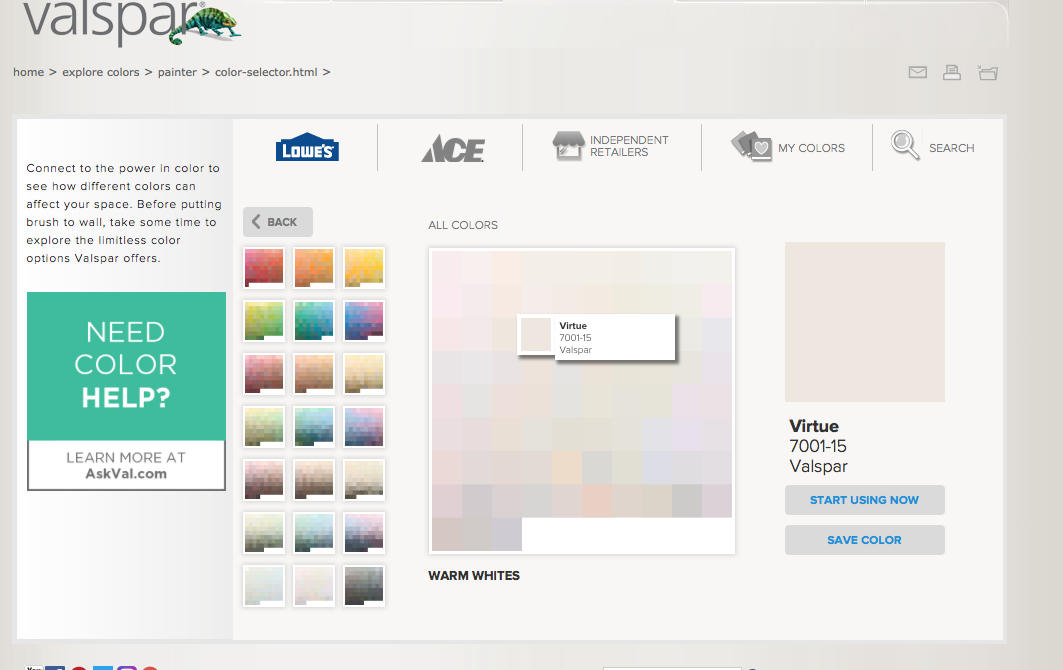Click the painter breadcrumb link
Screen dimensions: 1063x670
[x=178, y=72]
